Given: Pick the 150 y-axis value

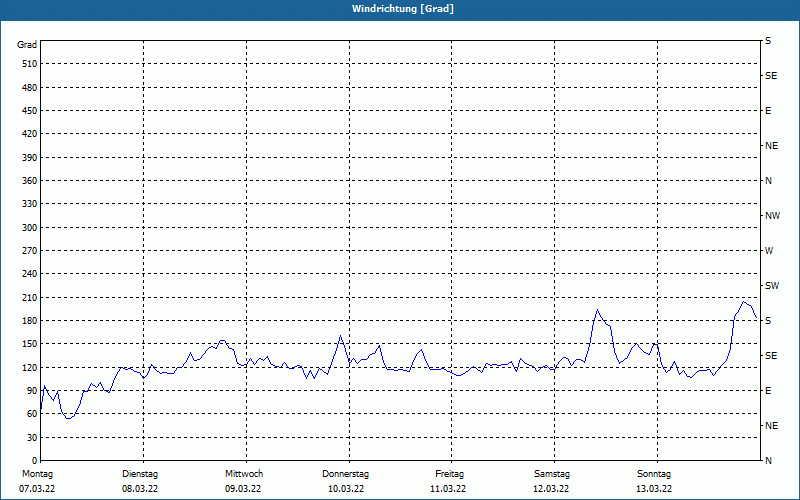Looking at the screenshot, I should click(x=30, y=344).
